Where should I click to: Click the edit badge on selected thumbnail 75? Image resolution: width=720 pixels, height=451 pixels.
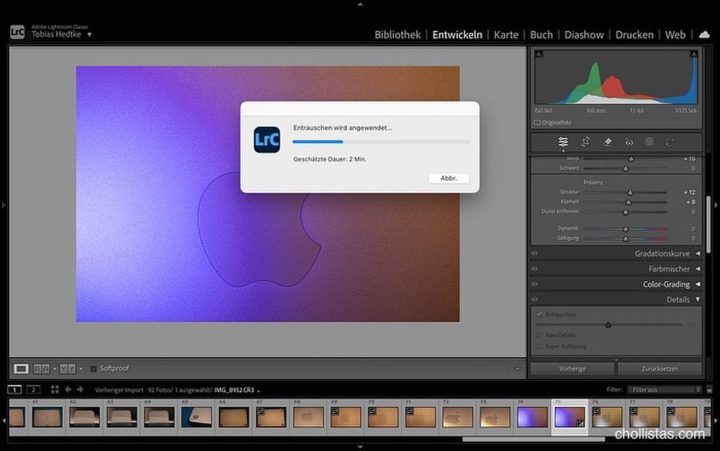click(x=580, y=422)
